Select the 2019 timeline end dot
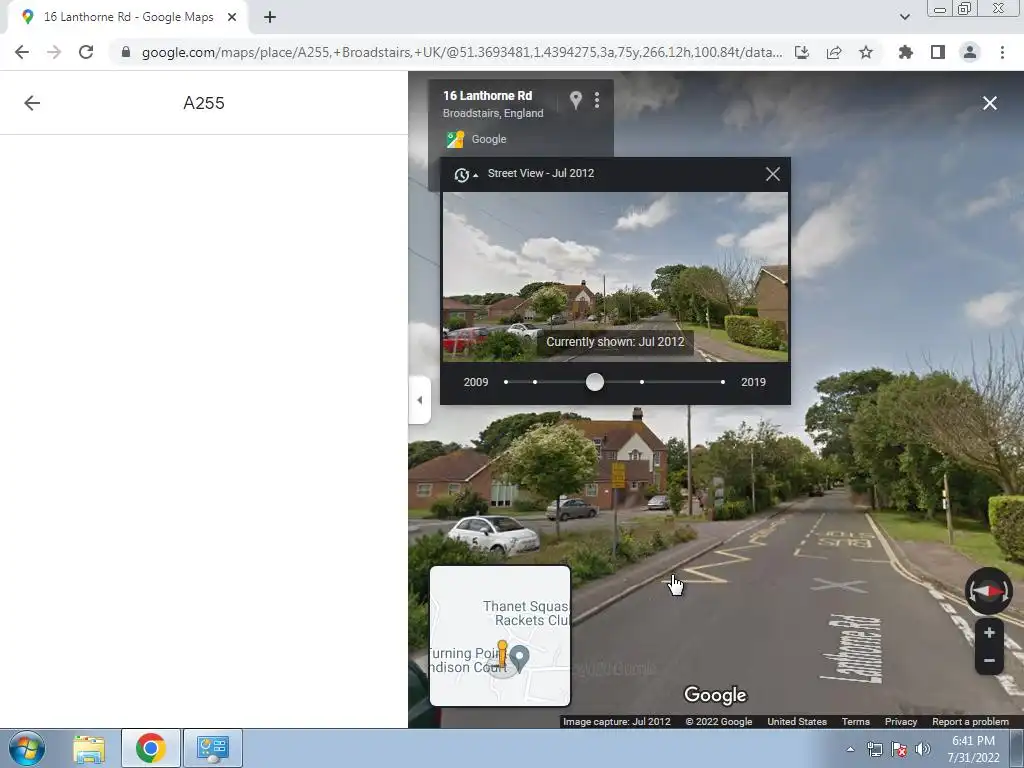 pos(722,382)
